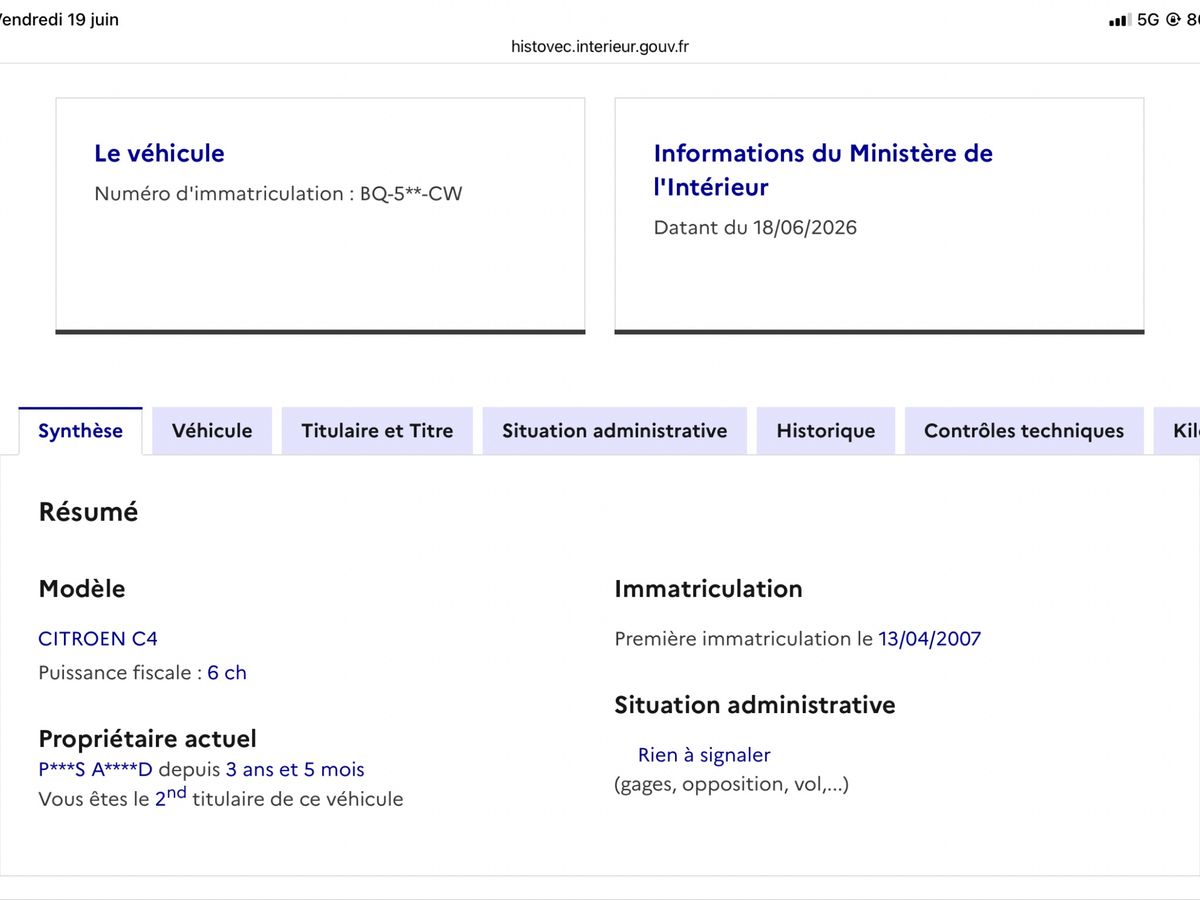
Task: Go to the Historique tab
Action: (826, 431)
